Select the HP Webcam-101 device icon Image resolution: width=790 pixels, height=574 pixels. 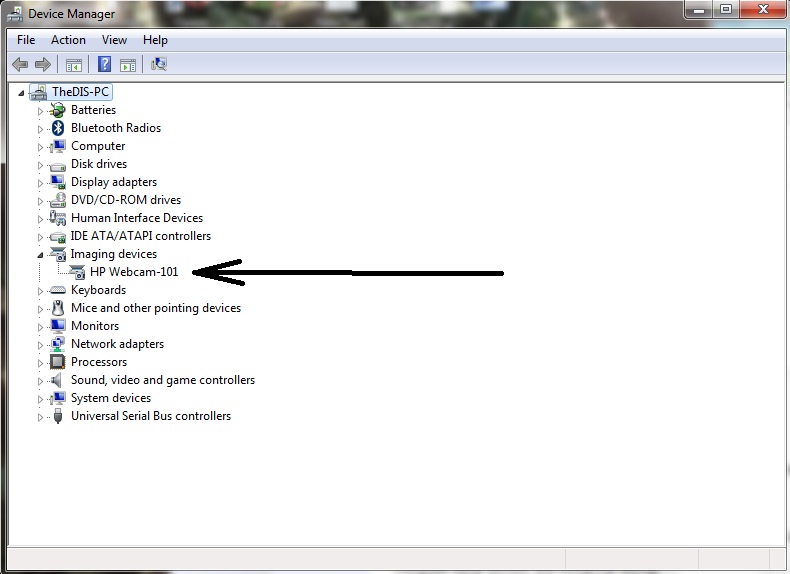point(78,272)
